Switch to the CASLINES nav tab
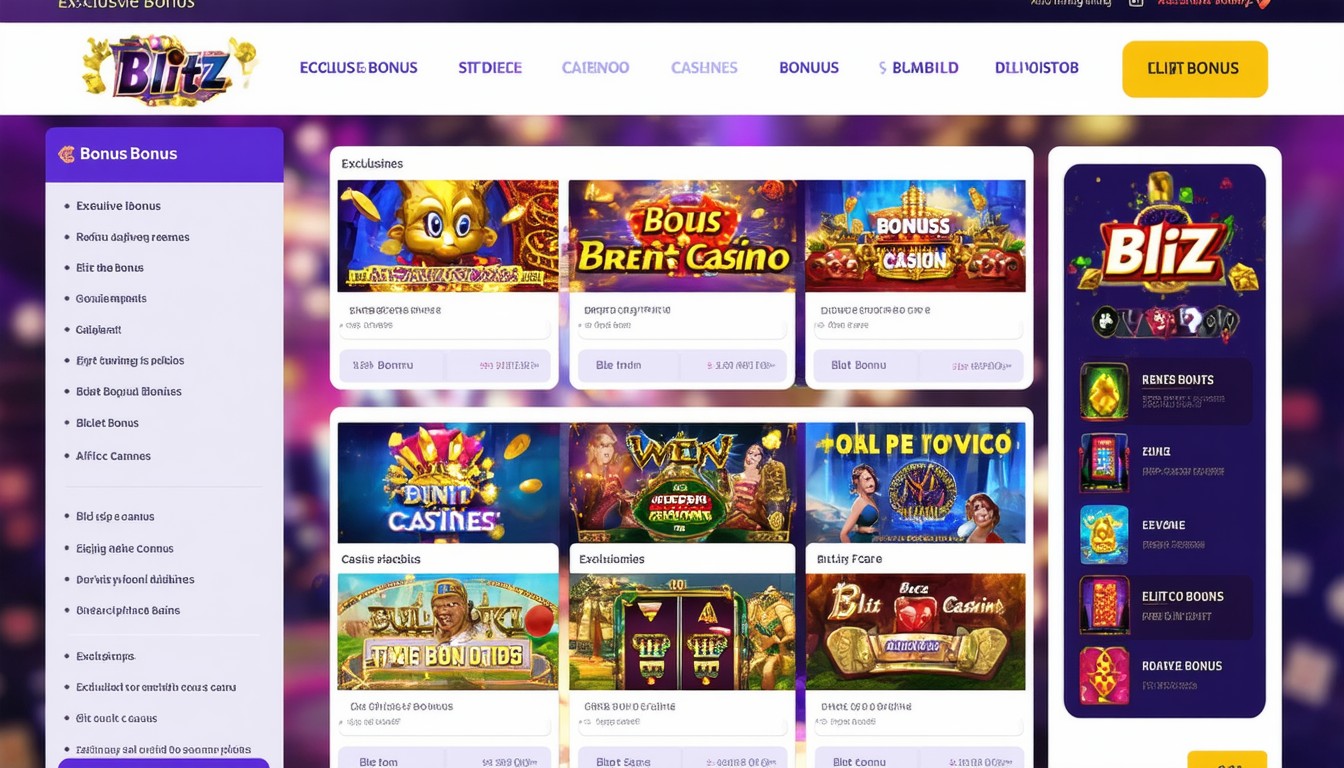 click(704, 68)
